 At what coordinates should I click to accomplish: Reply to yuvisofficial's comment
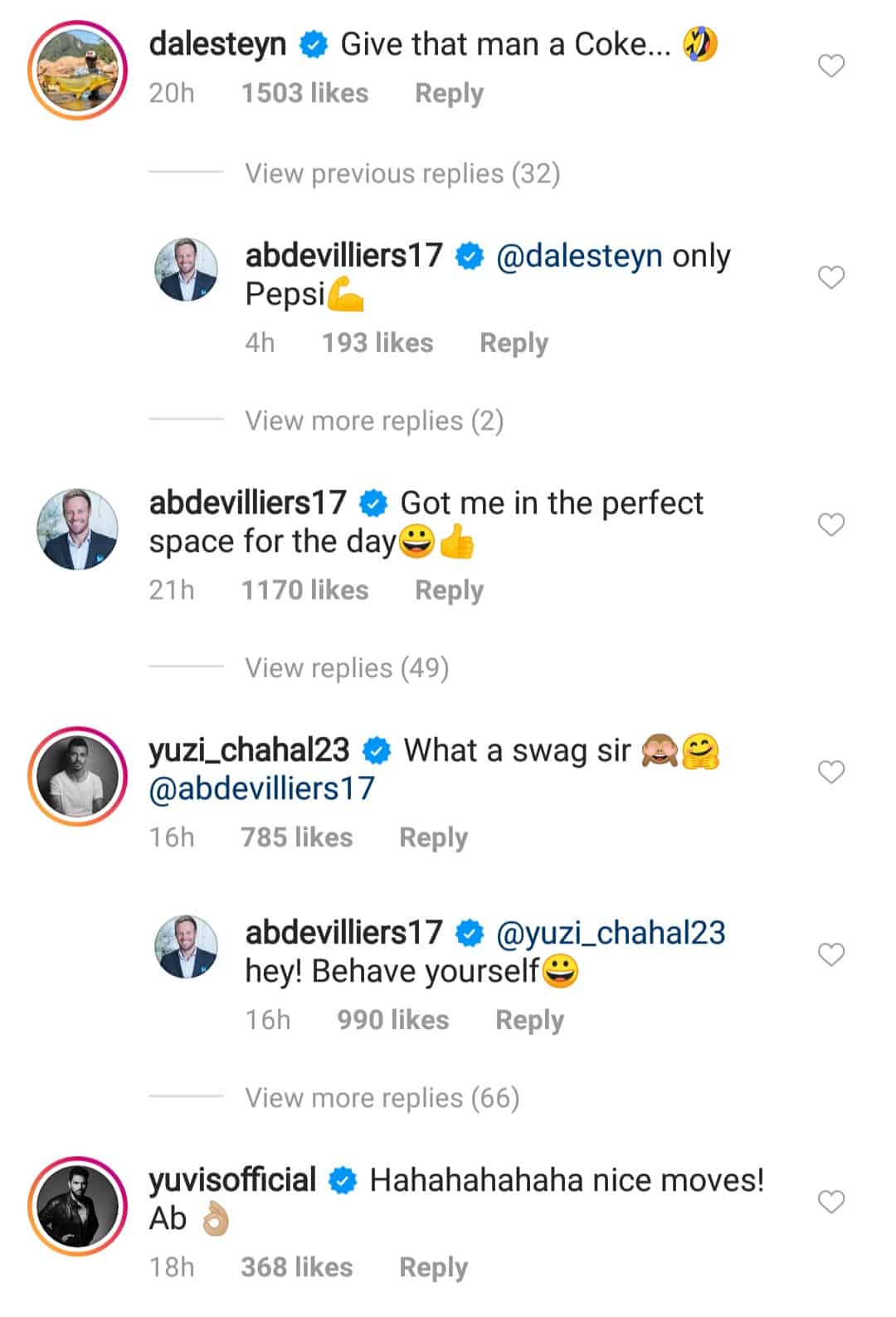pos(433,1267)
